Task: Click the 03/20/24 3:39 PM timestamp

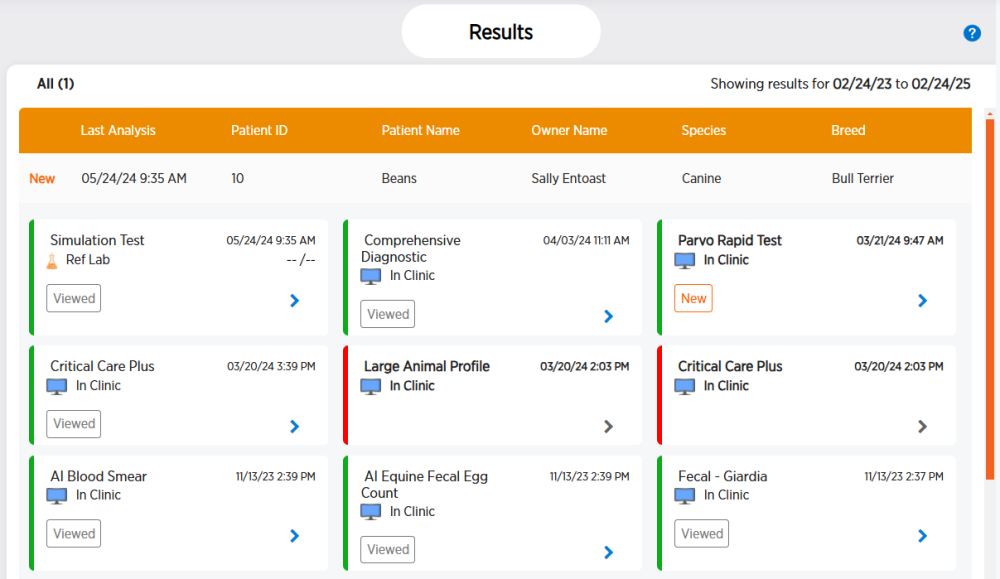Action: [x=271, y=366]
